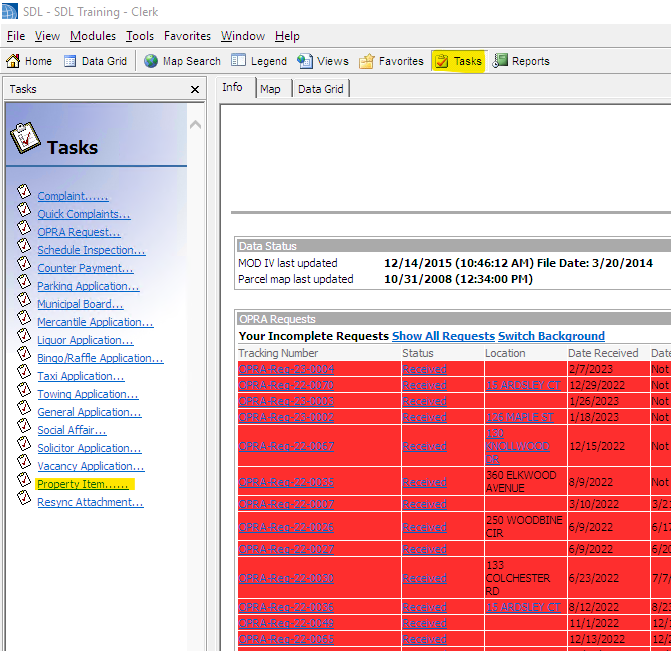Open the Complaint task link

(x=73, y=196)
